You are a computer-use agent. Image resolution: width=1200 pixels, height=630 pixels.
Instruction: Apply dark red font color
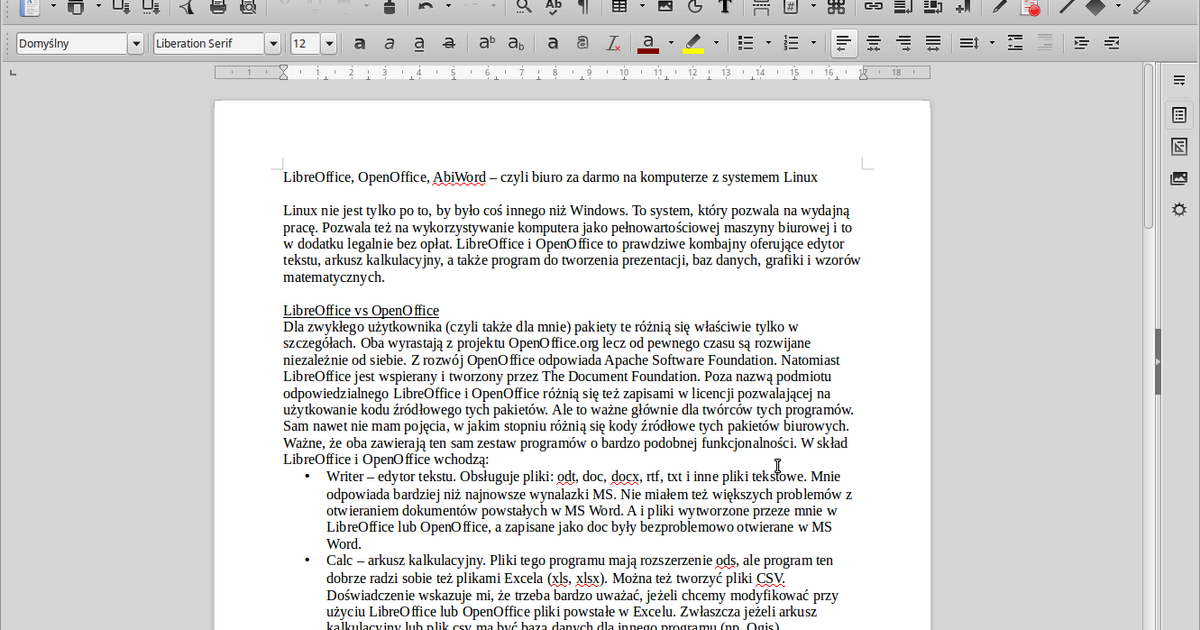[x=649, y=44]
